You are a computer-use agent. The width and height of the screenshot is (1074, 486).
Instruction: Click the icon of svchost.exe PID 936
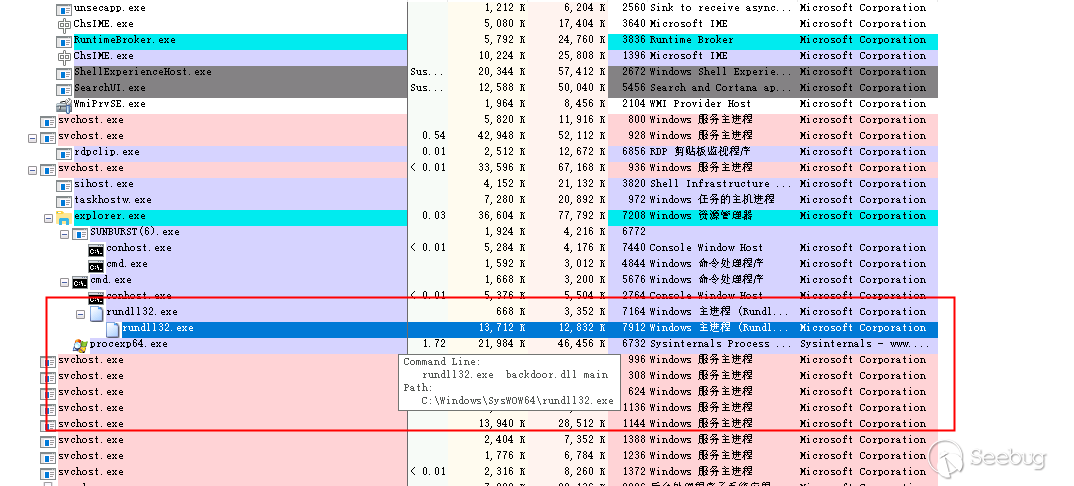pyautogui.click(x=48, y=169)
